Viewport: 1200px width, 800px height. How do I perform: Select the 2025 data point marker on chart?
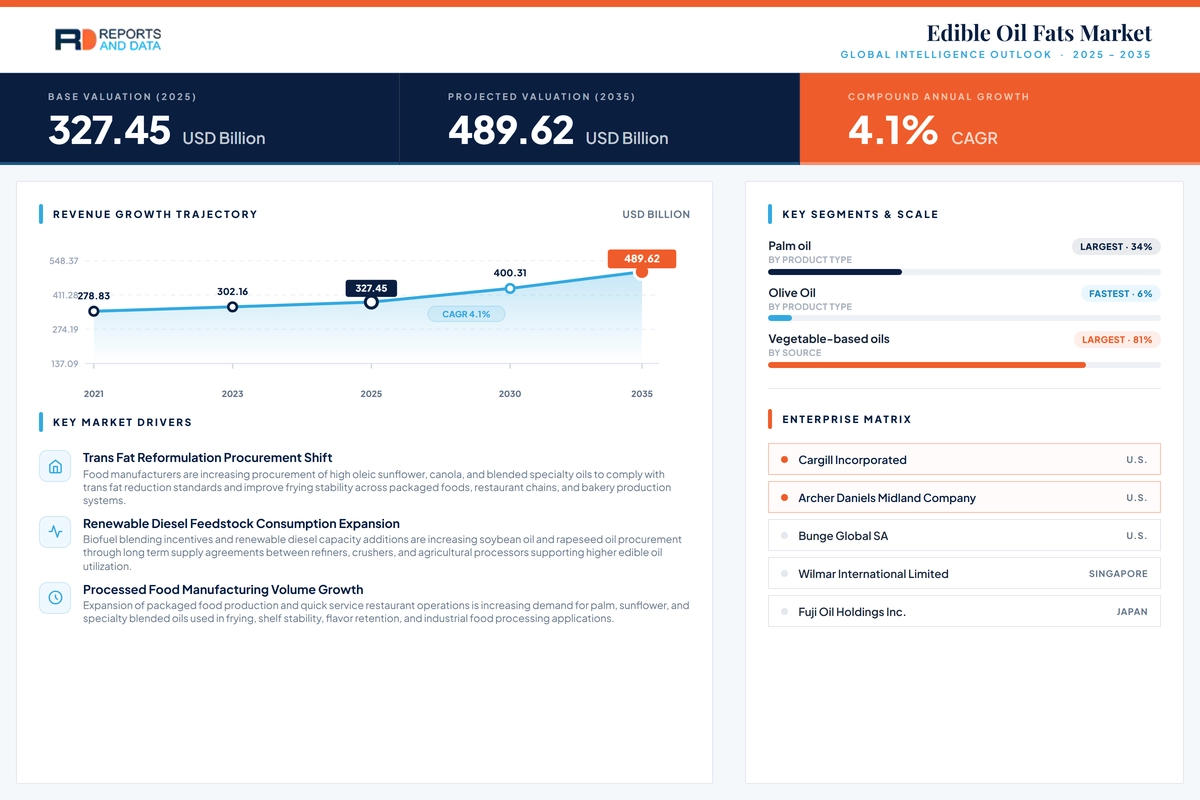point(371,302)
